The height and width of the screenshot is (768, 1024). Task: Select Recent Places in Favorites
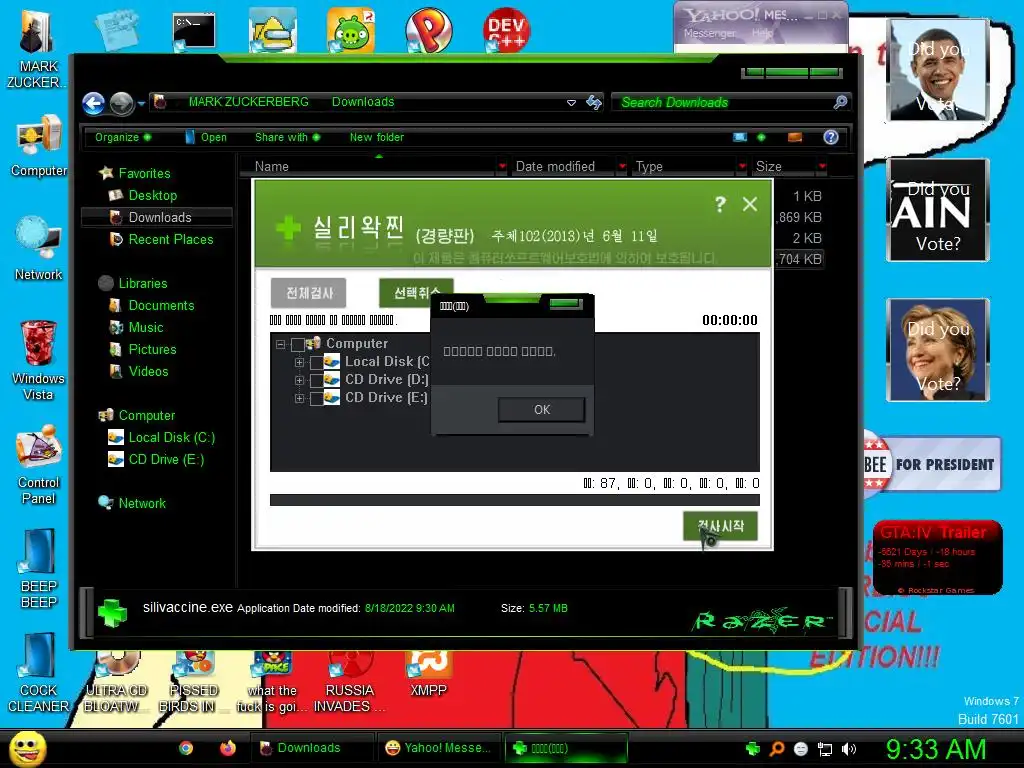tap(161, 240)
